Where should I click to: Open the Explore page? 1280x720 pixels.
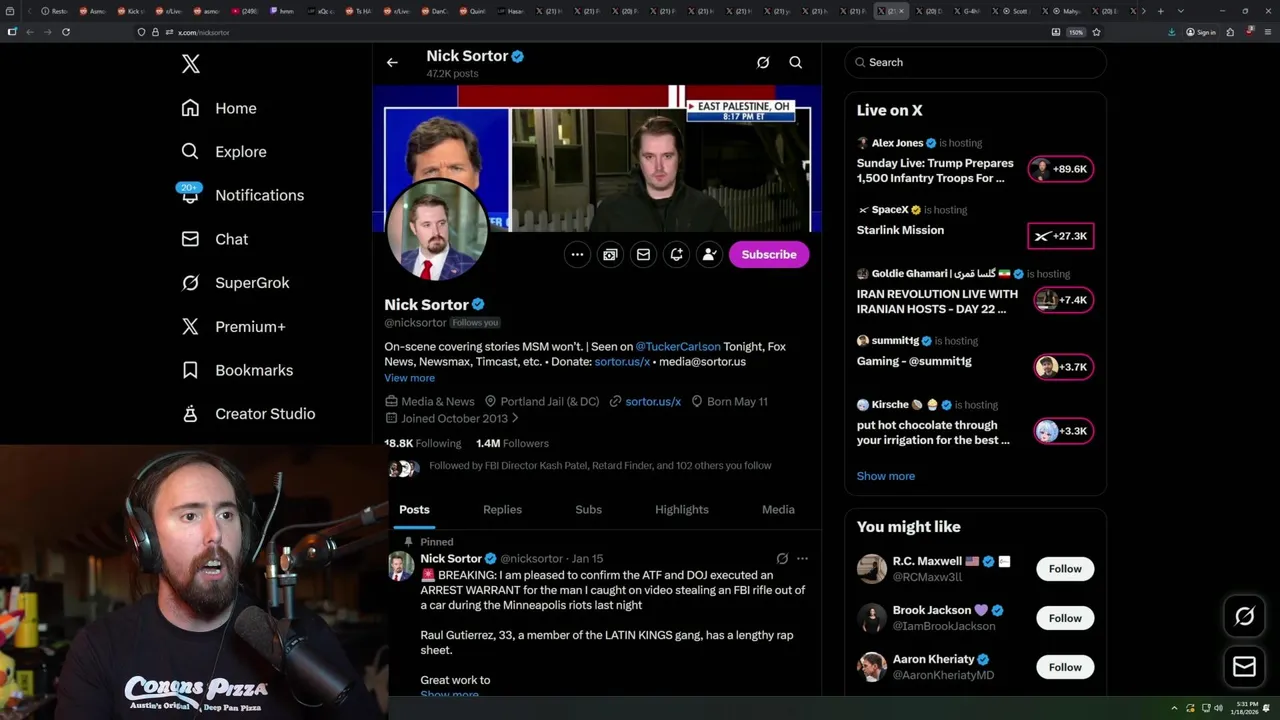pyautogui.click(x=223, y=152)
